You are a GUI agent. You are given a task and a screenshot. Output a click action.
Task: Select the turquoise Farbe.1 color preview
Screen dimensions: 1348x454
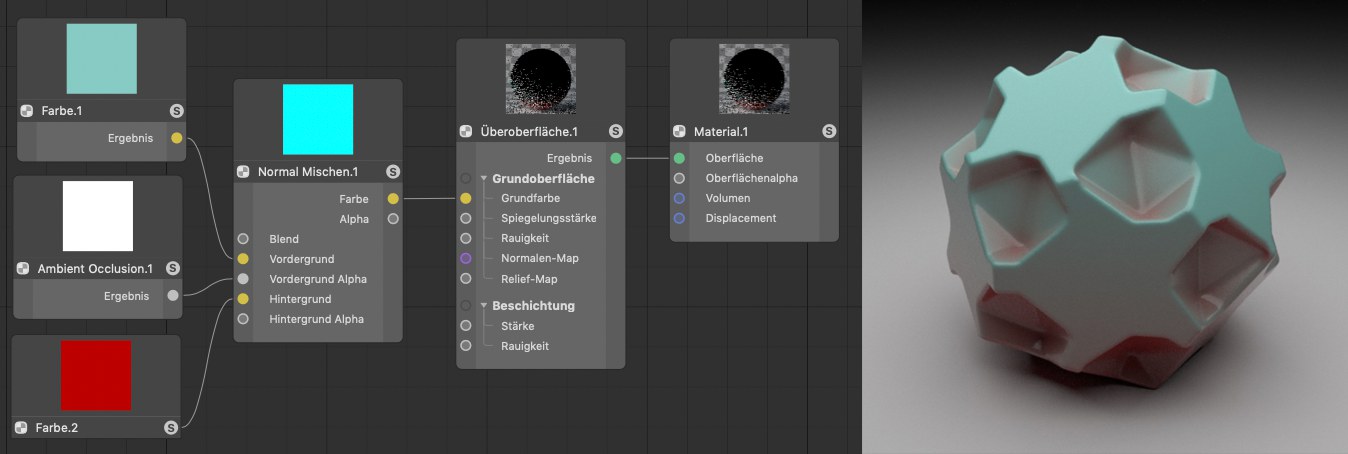101,59
